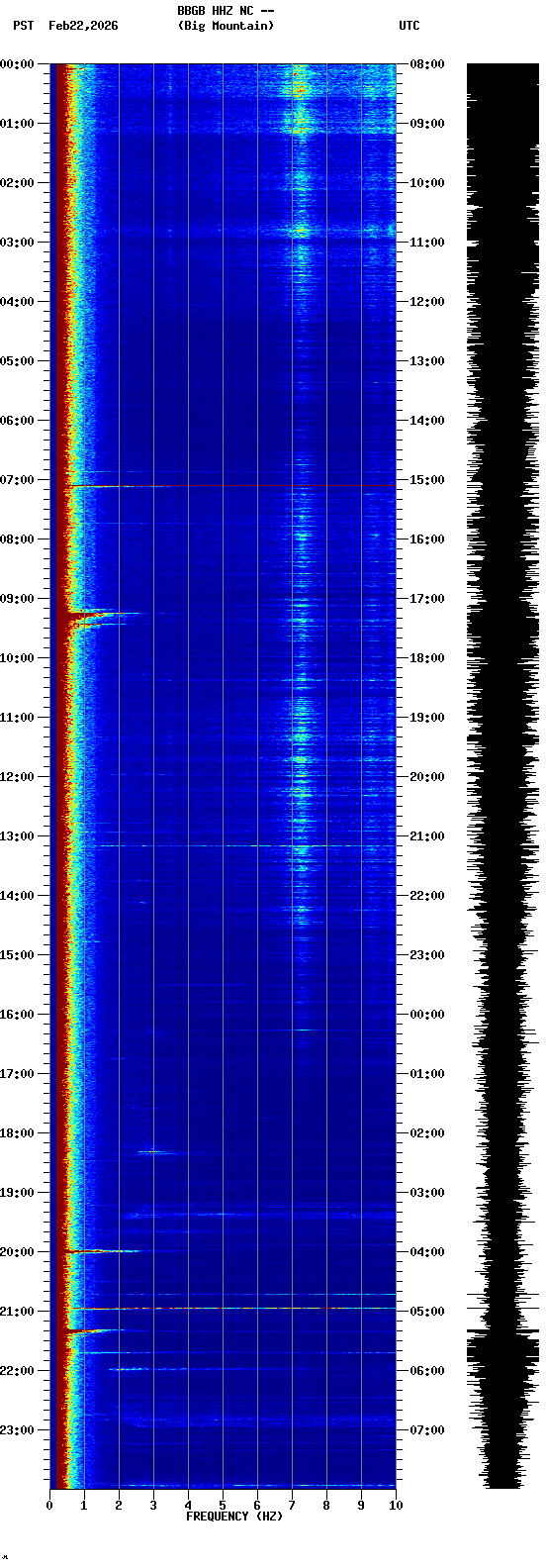Click the '23:00' PST axis label

[17, 1430]
